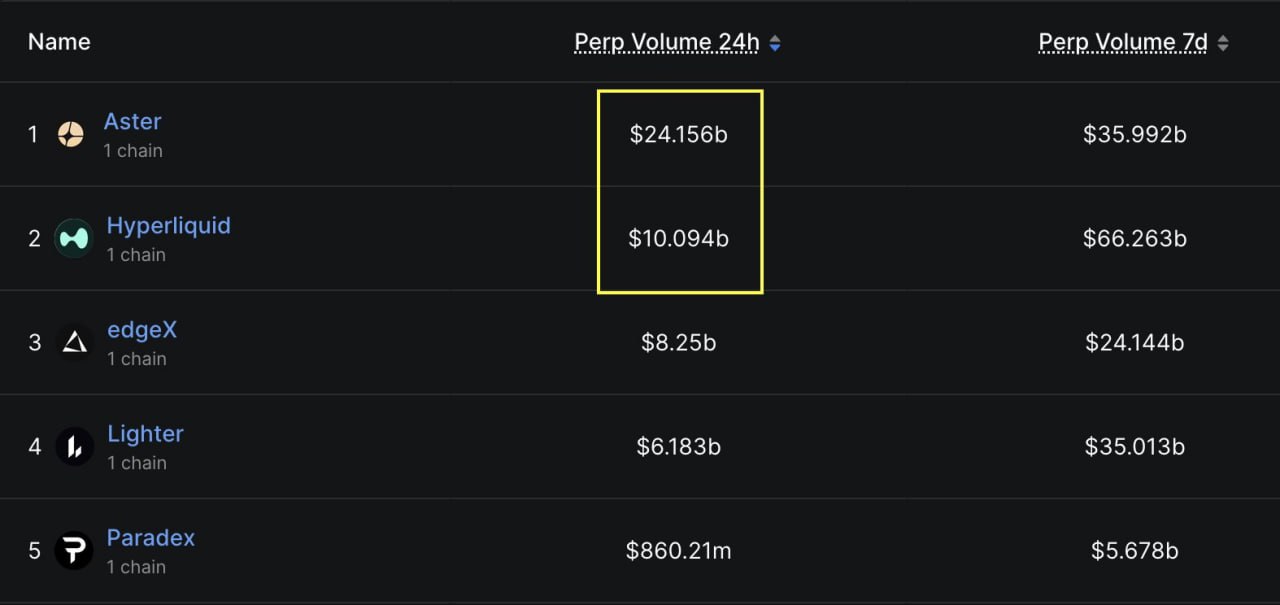1280x605 pixels.
Task: Open the Paradex protocol link
Action: click(150, 538)
